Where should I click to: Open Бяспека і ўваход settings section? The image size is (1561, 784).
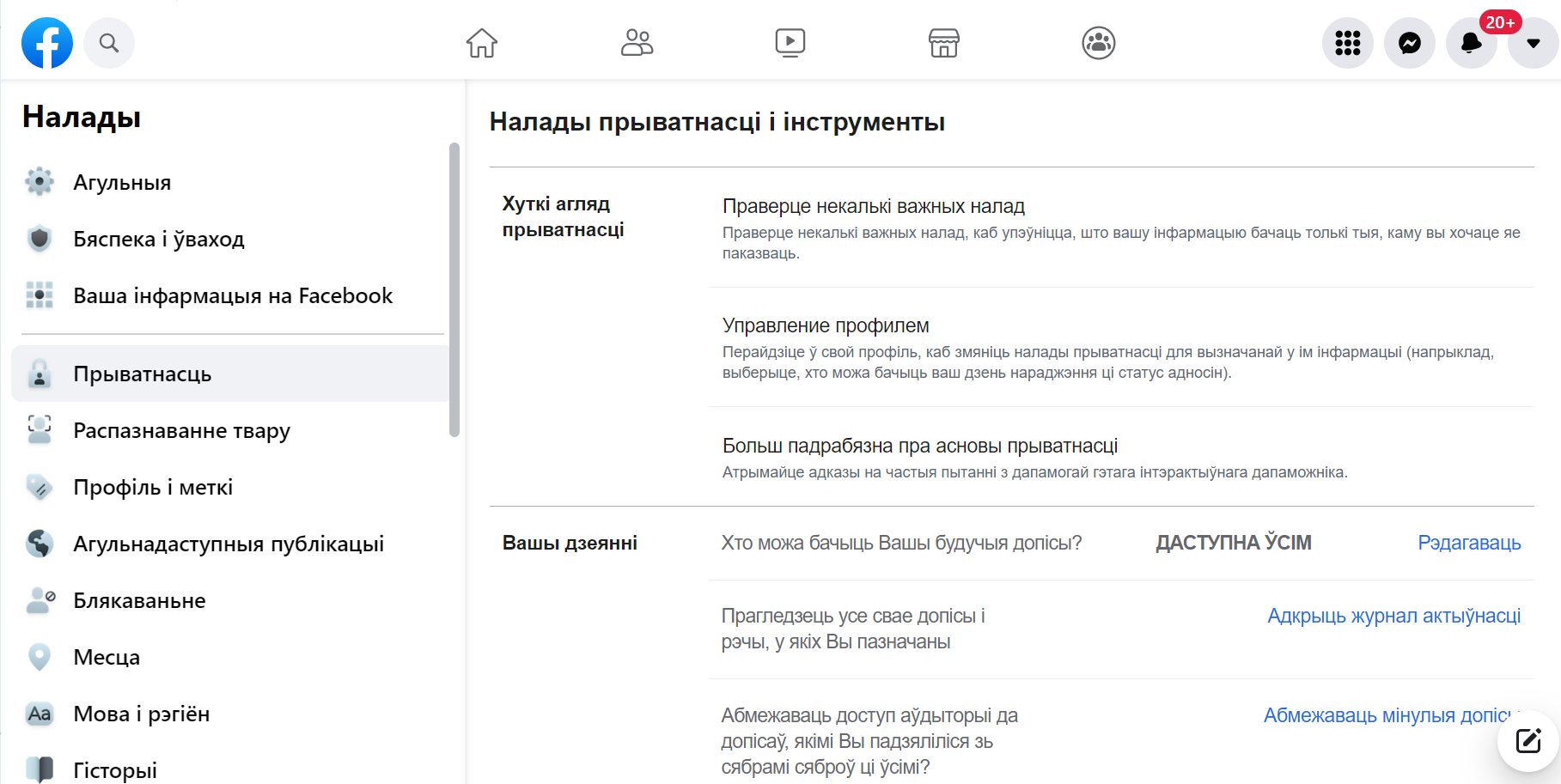coord(159,240)
